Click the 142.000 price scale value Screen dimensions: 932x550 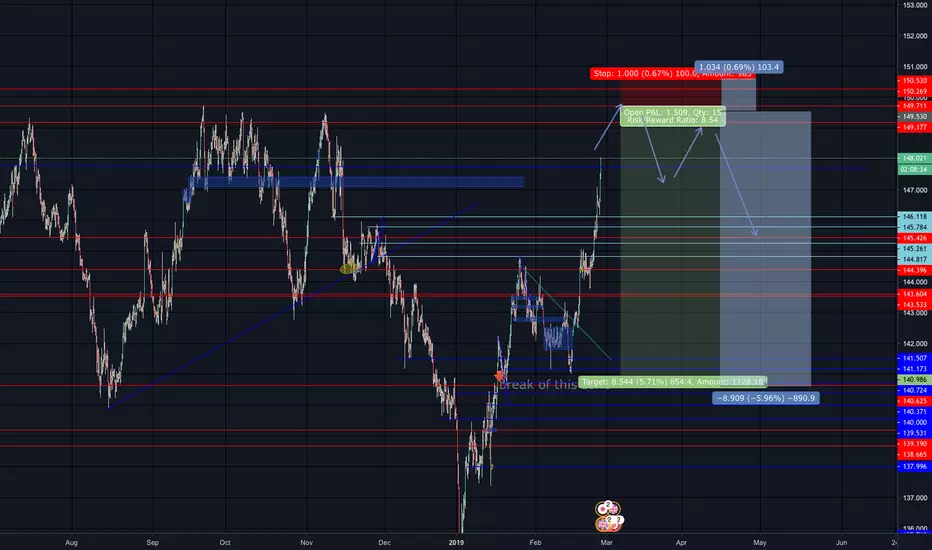pos(915,344)
